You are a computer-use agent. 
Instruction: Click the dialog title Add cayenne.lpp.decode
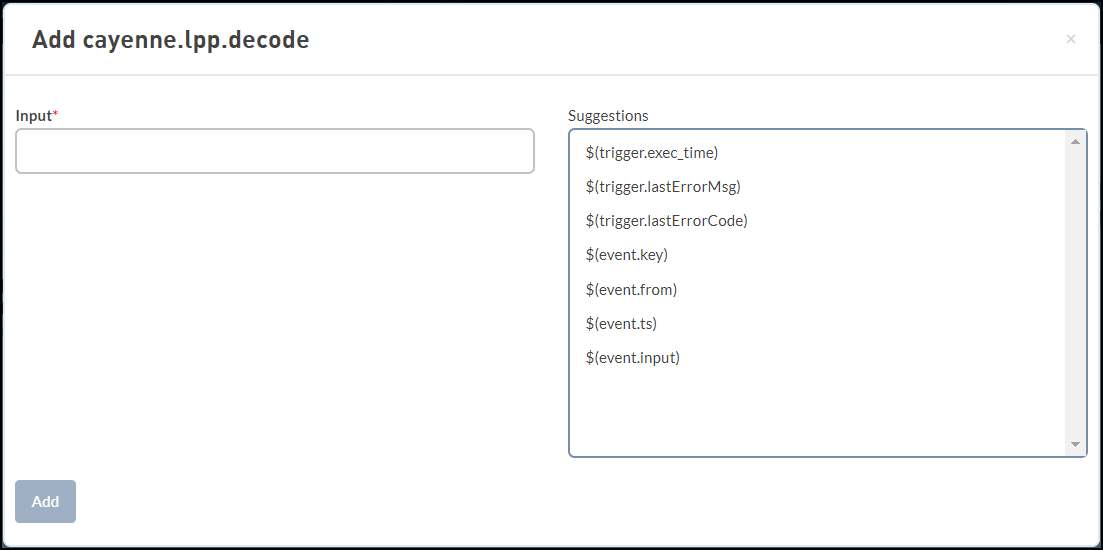pos(170,39)
